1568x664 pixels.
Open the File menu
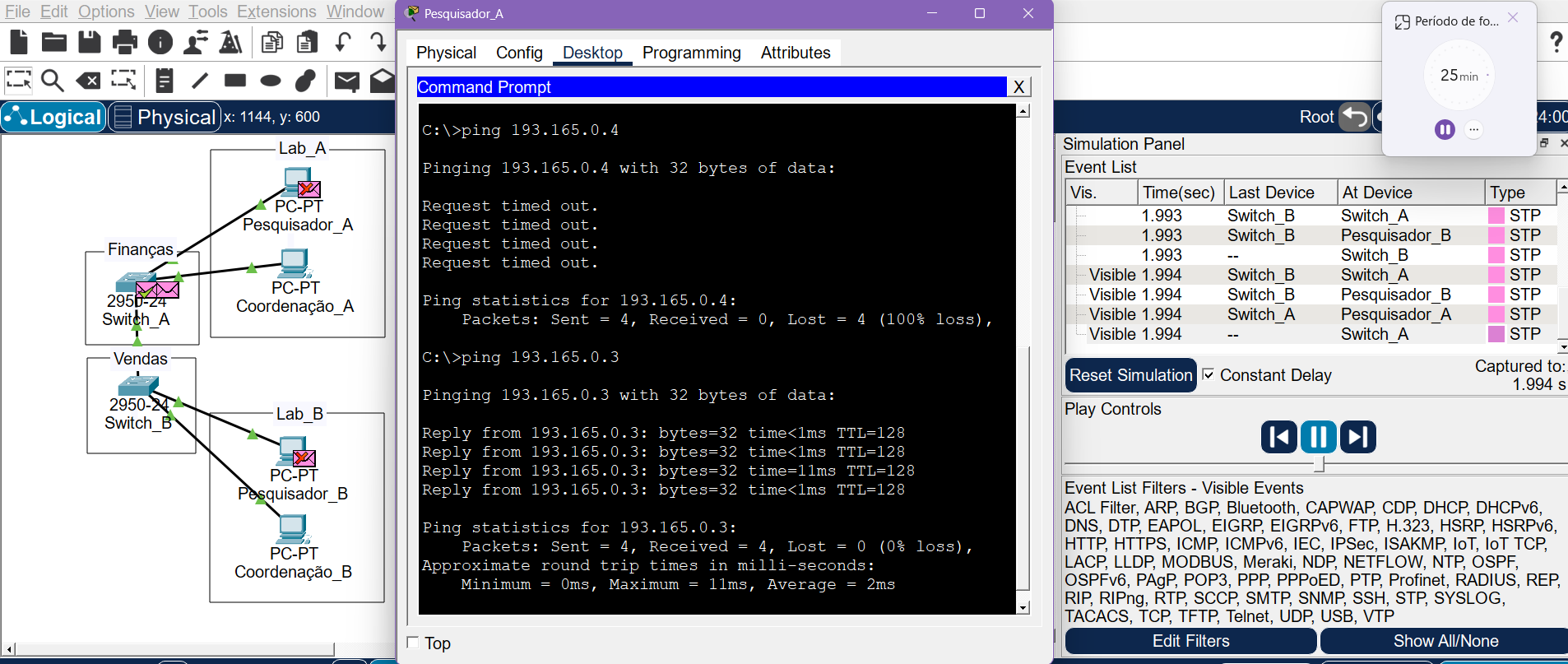pos(17,12)
